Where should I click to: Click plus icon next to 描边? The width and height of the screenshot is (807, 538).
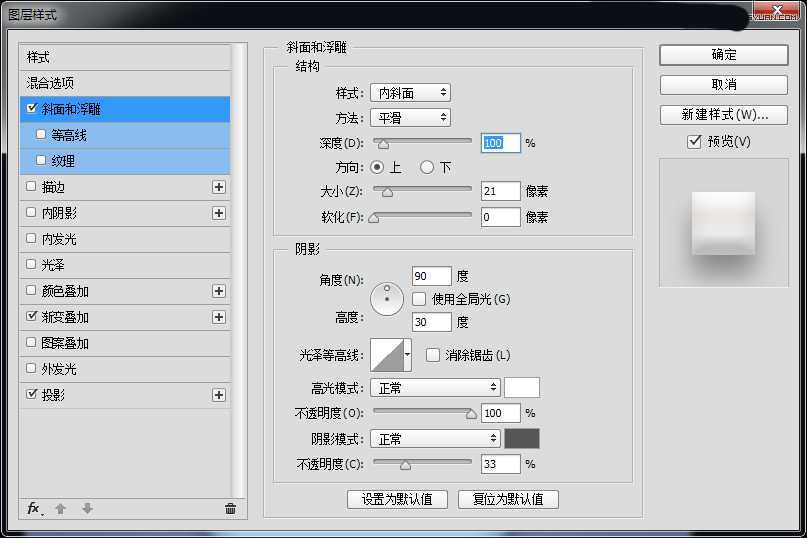click(219, 187)
